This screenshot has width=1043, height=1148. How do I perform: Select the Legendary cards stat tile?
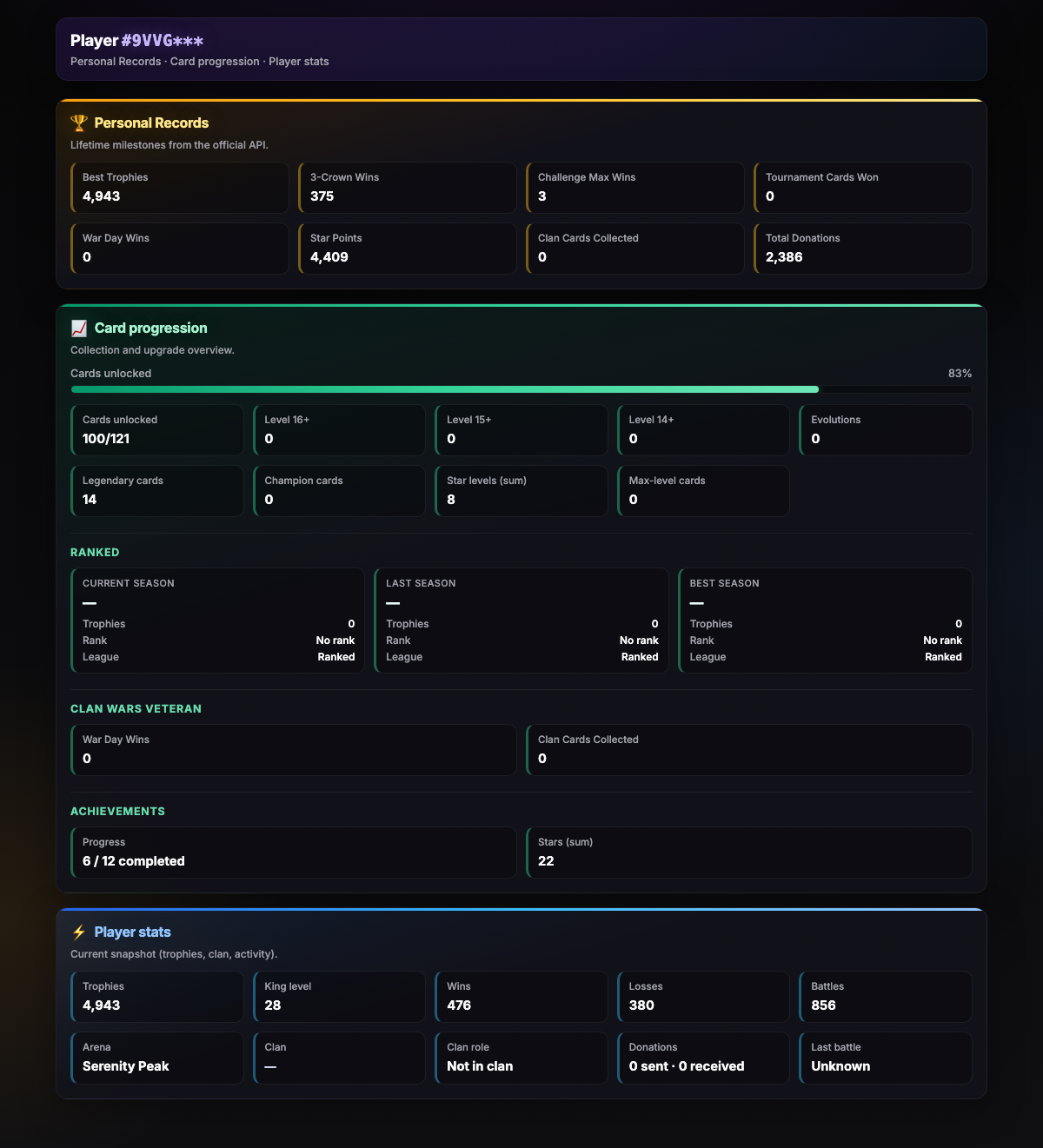(157, 491)
